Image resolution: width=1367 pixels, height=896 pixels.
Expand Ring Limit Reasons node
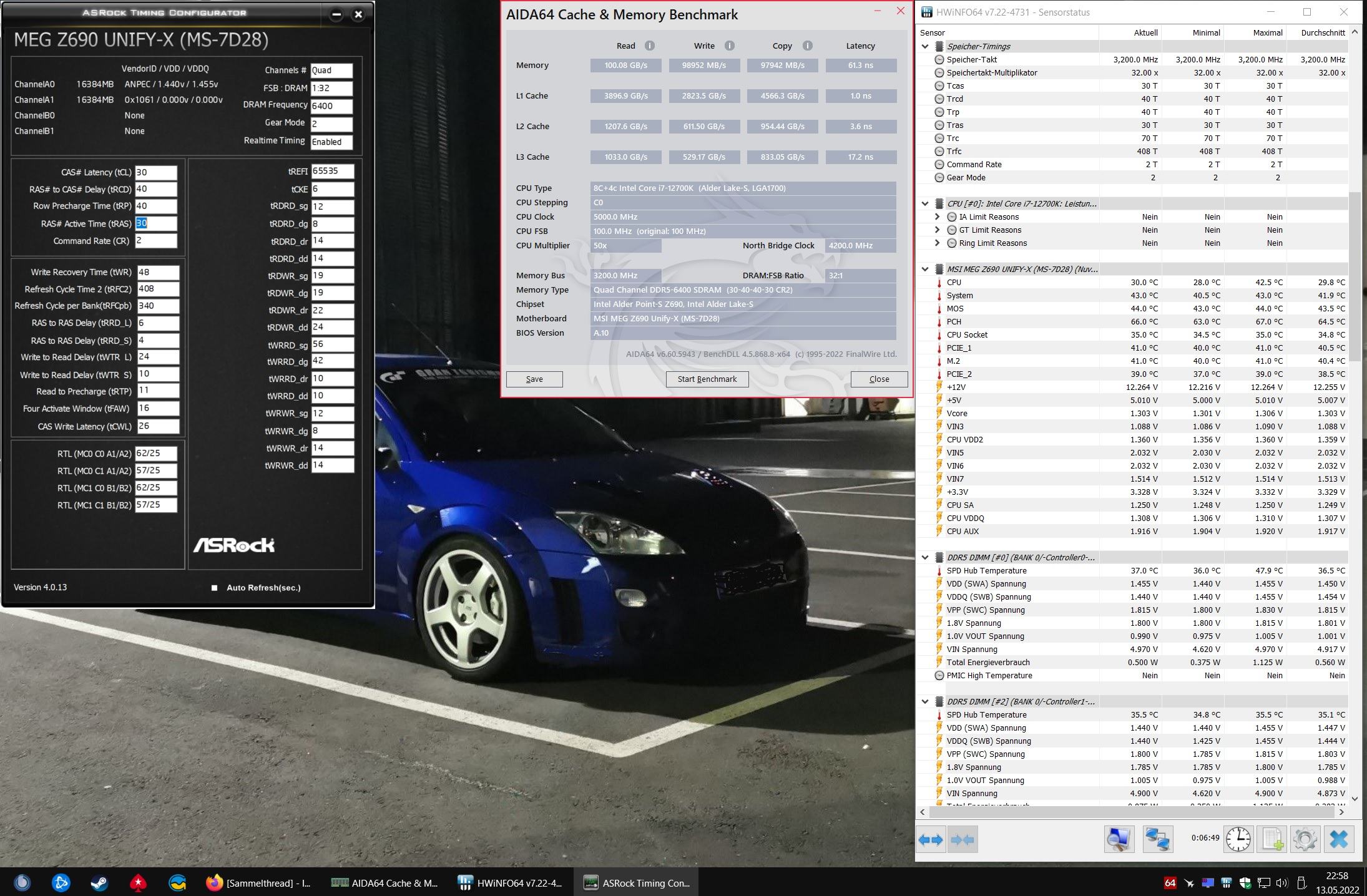(938, 243)
